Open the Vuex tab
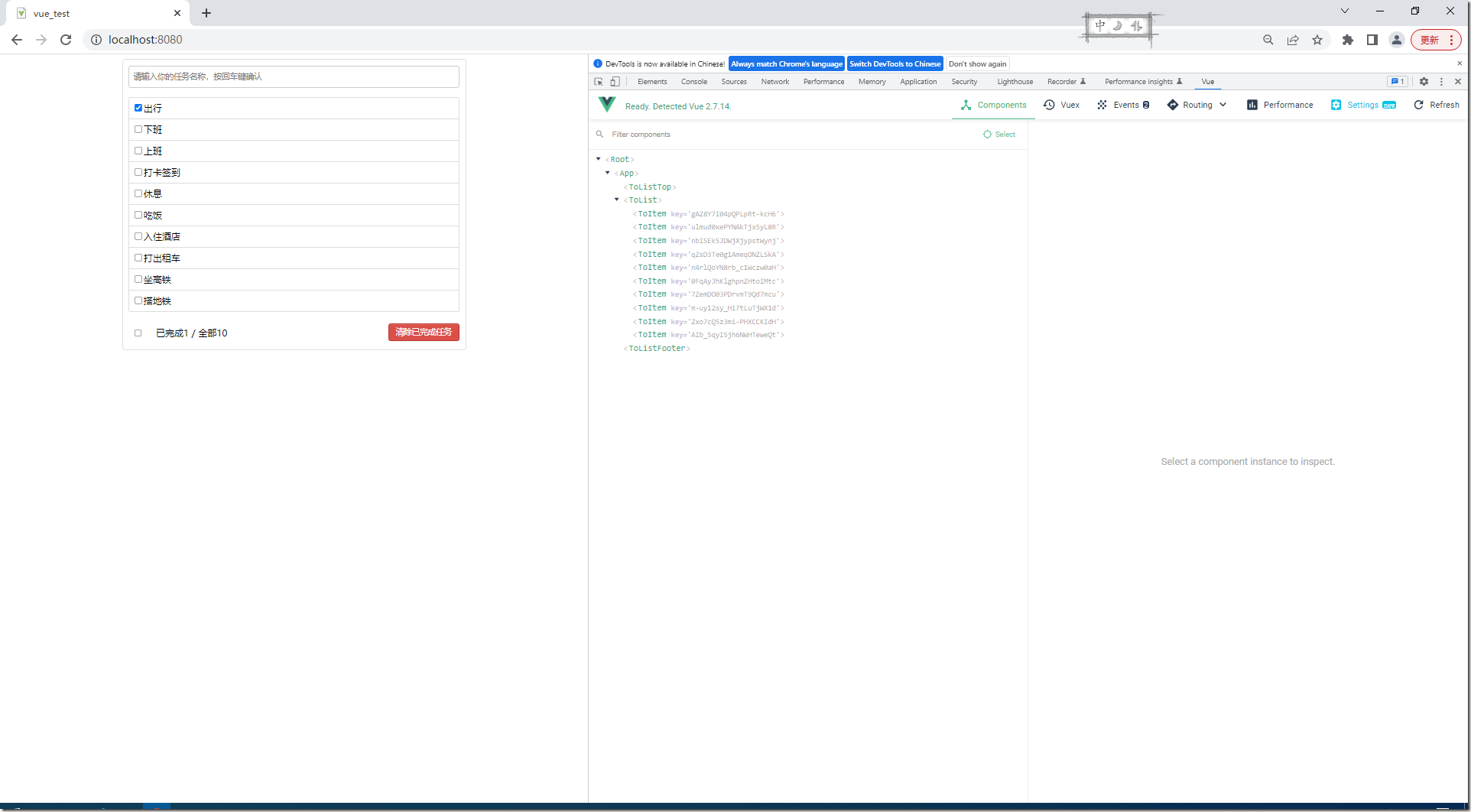This screenshot has width=1471, height=812. click(x=1062, y=105)
